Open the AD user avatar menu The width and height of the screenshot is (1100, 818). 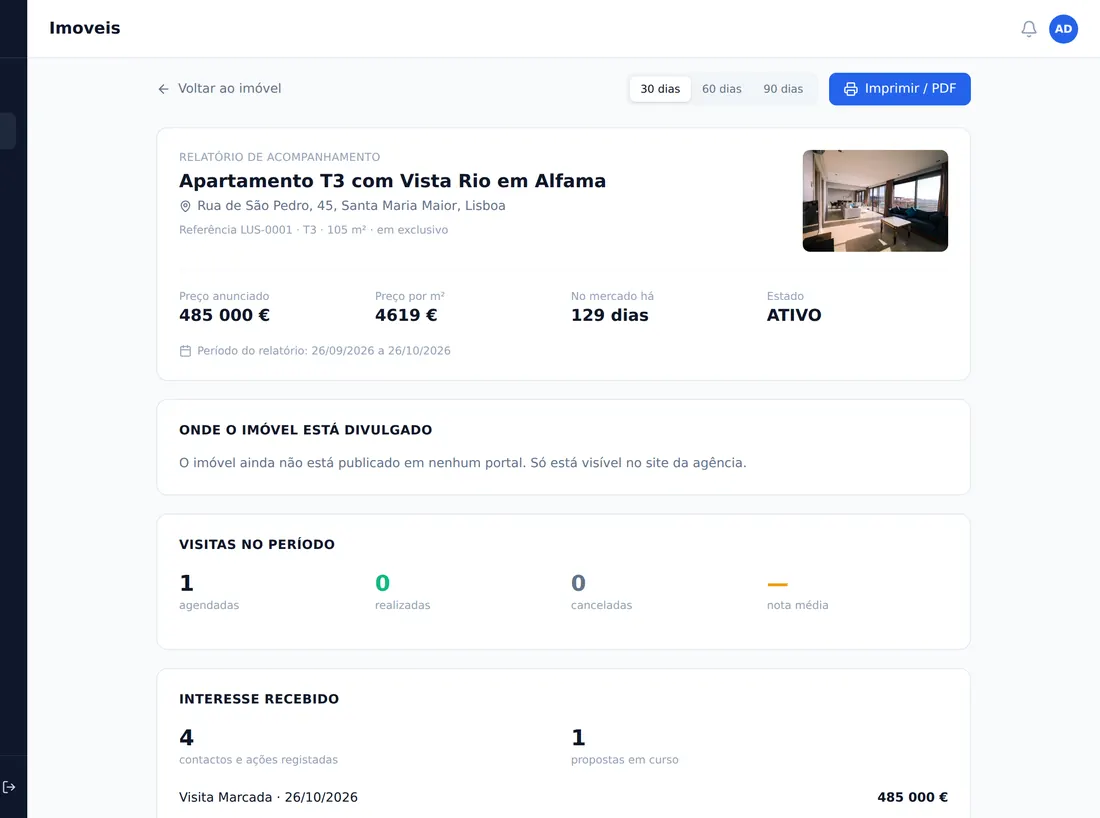tap(1064, 29)
